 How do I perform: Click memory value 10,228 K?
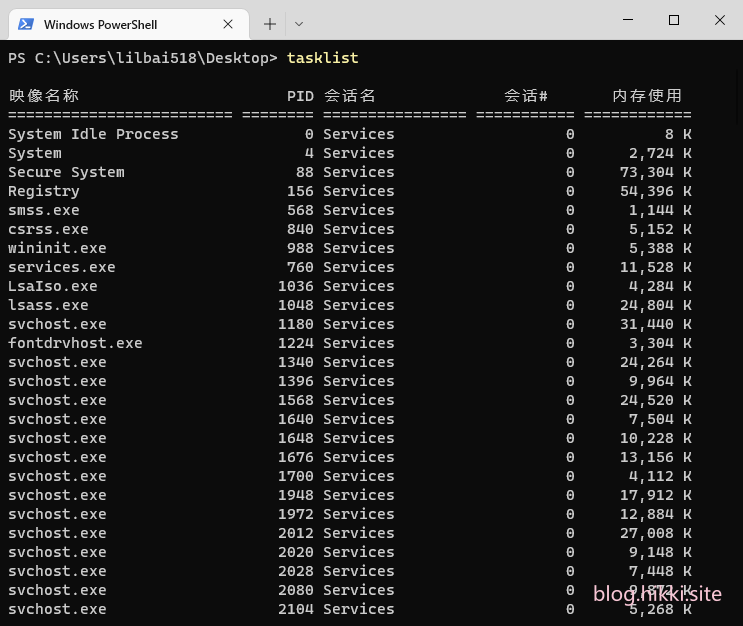(656, 438)
